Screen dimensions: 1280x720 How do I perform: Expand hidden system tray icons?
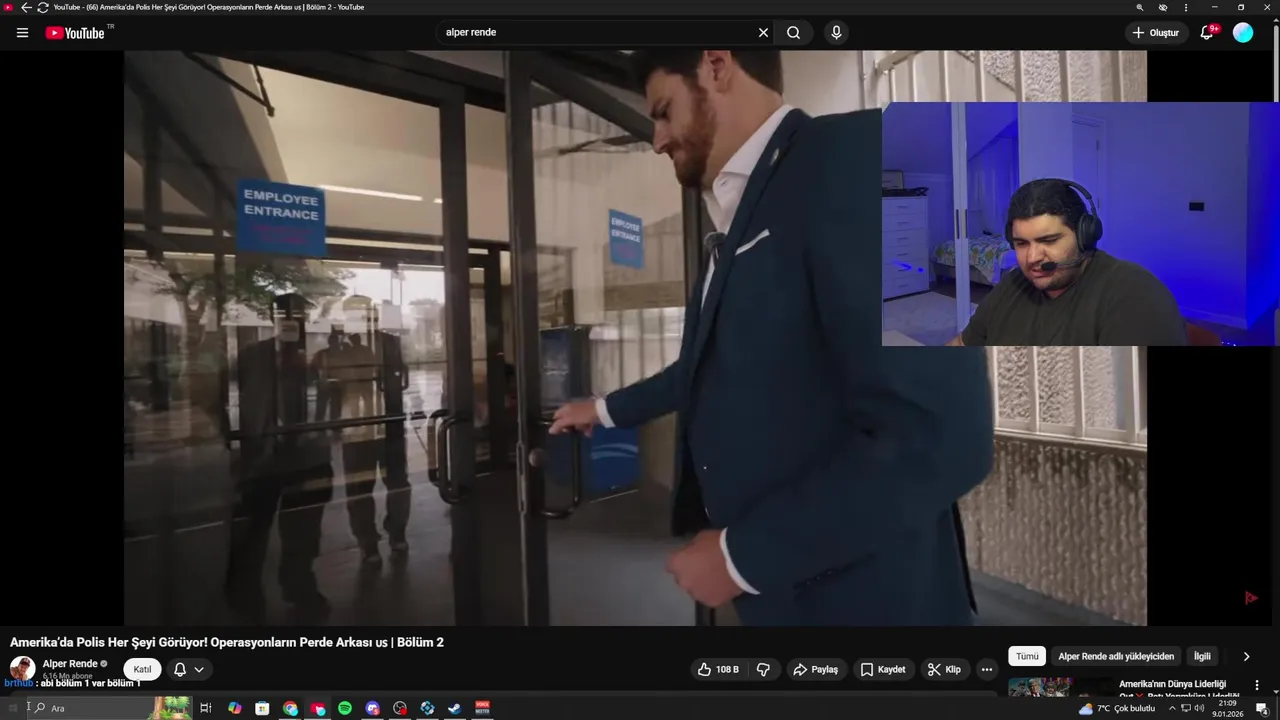point(1172,708)
